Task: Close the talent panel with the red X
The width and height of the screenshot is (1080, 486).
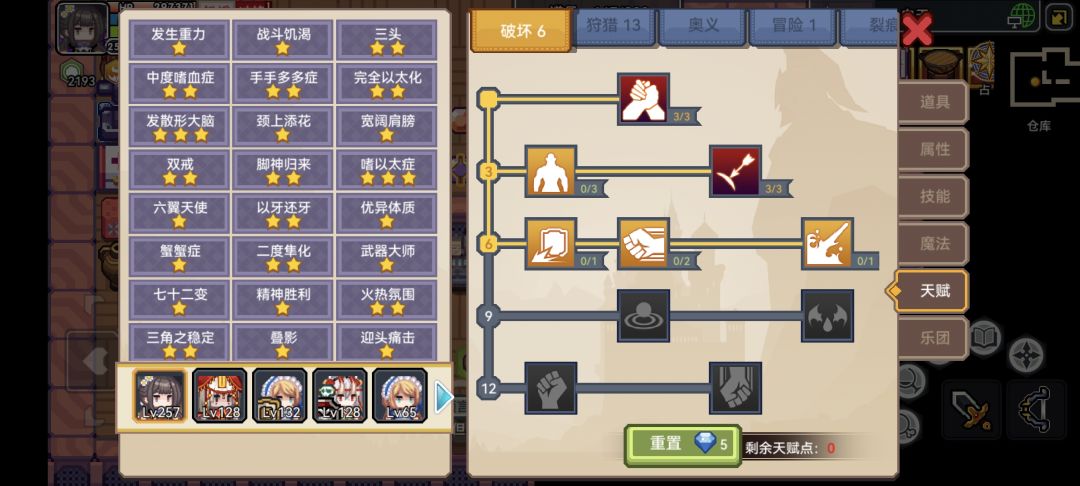Action: 917,30
